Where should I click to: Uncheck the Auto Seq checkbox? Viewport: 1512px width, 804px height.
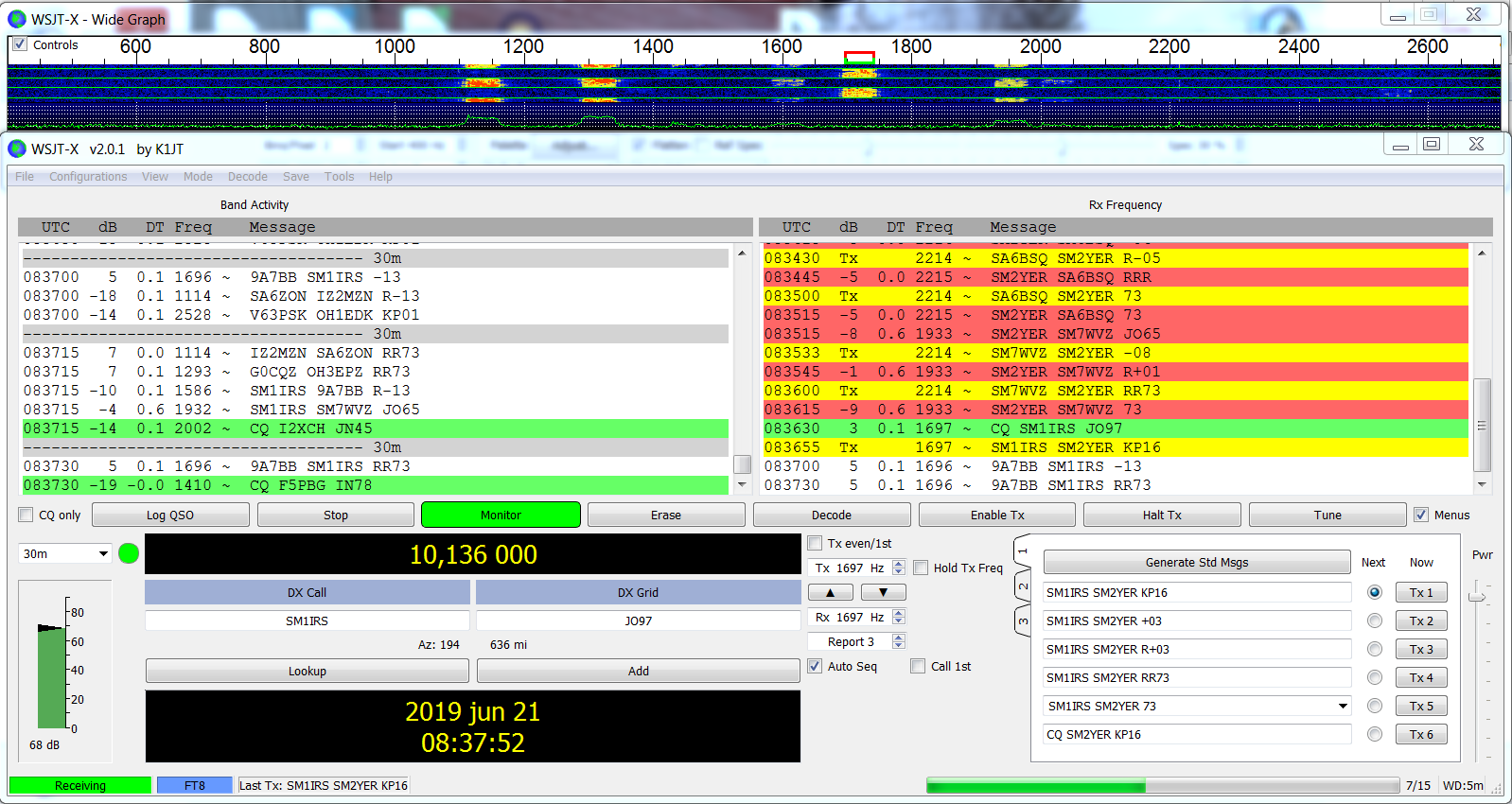815,666
